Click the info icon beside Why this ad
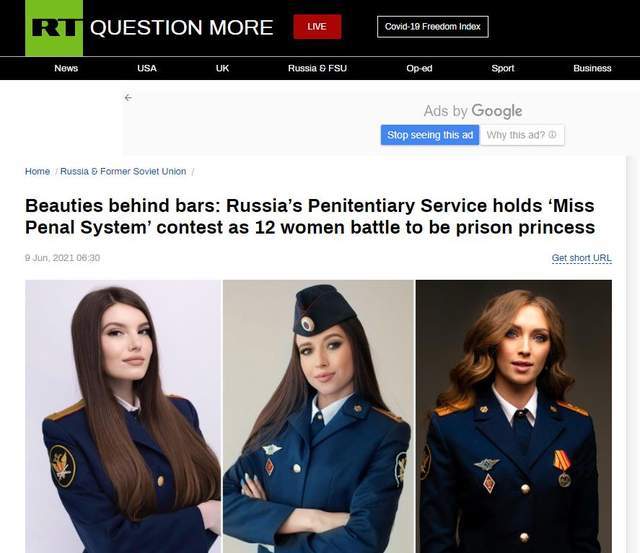Viewport: 640px width, 553px height. pos(552,135)
